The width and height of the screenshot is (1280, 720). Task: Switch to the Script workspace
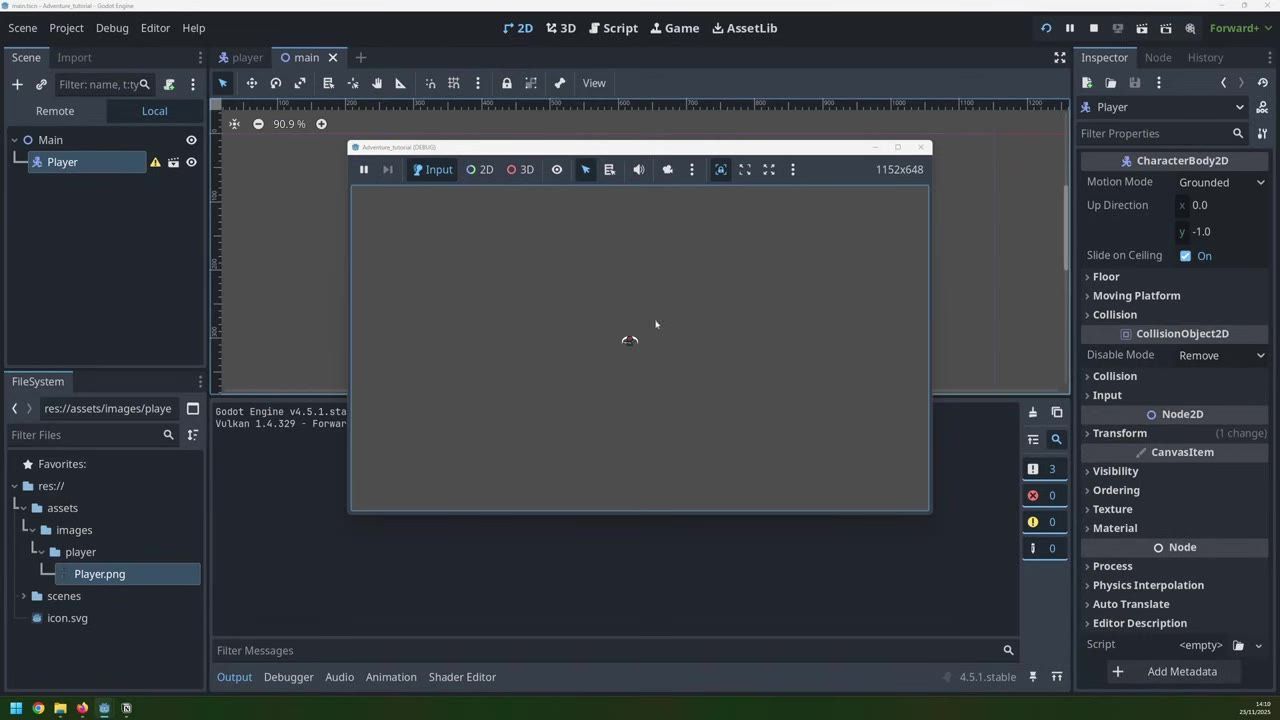(x=614, y=28)
